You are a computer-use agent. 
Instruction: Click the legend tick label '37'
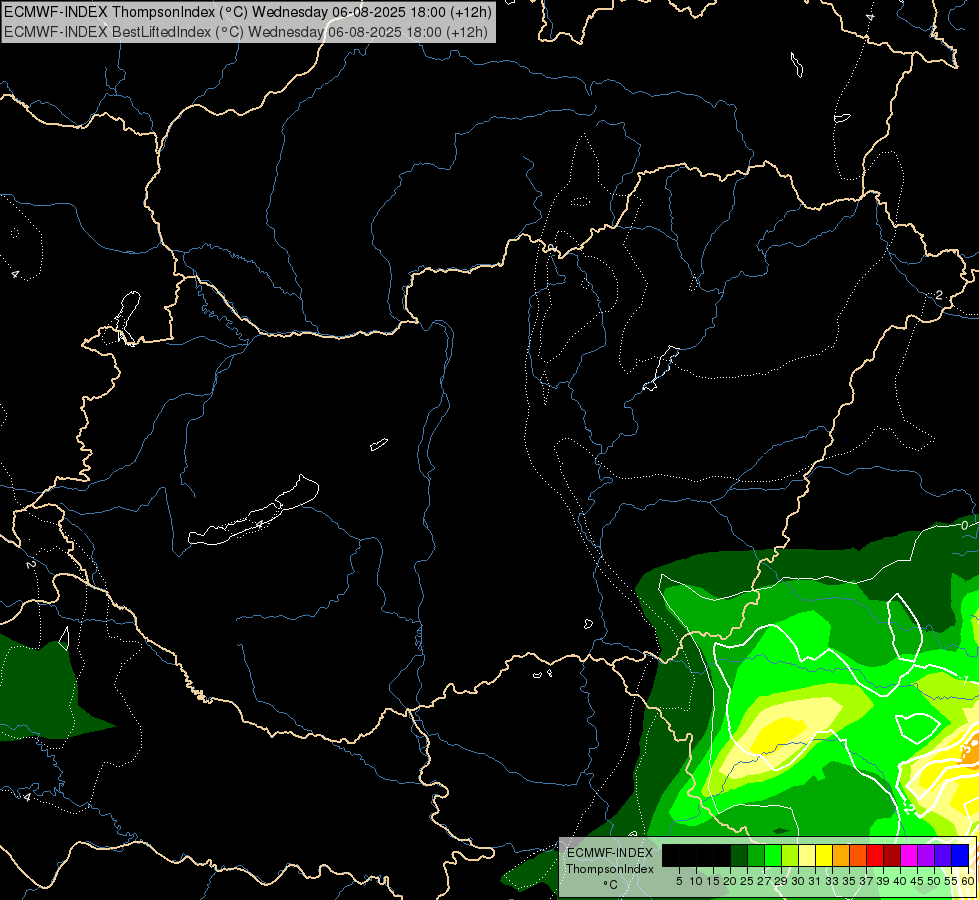tap(866, 881)
